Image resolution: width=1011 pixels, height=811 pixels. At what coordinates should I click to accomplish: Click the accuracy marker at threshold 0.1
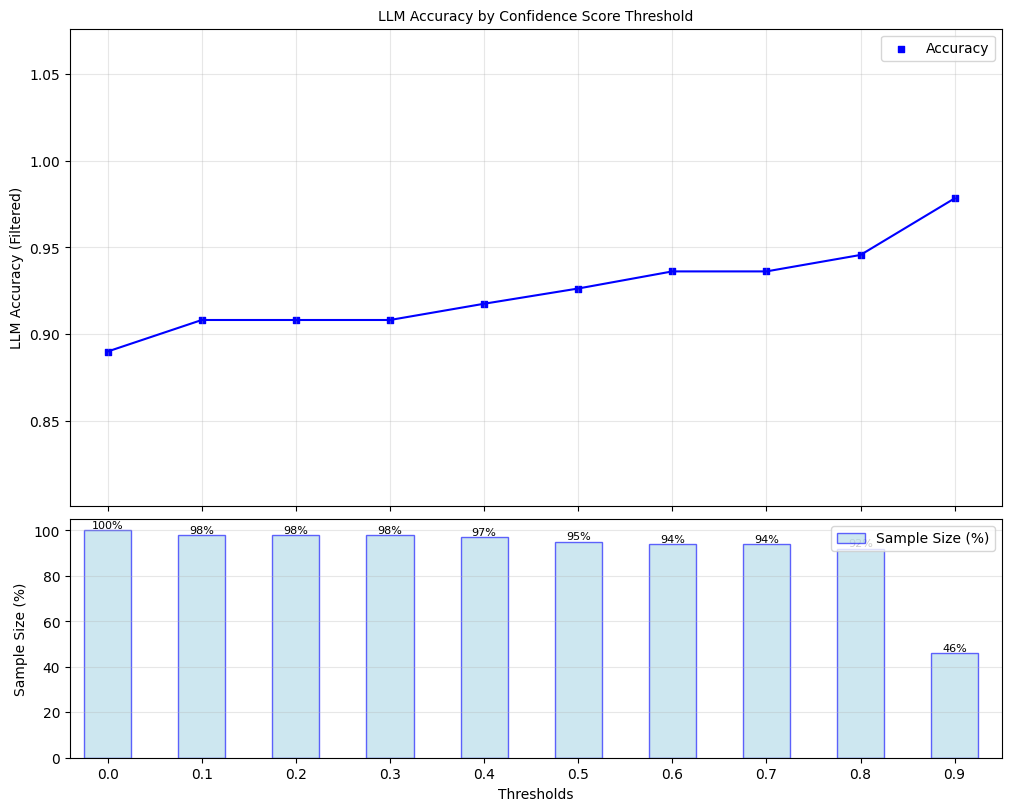pos(202,320)
